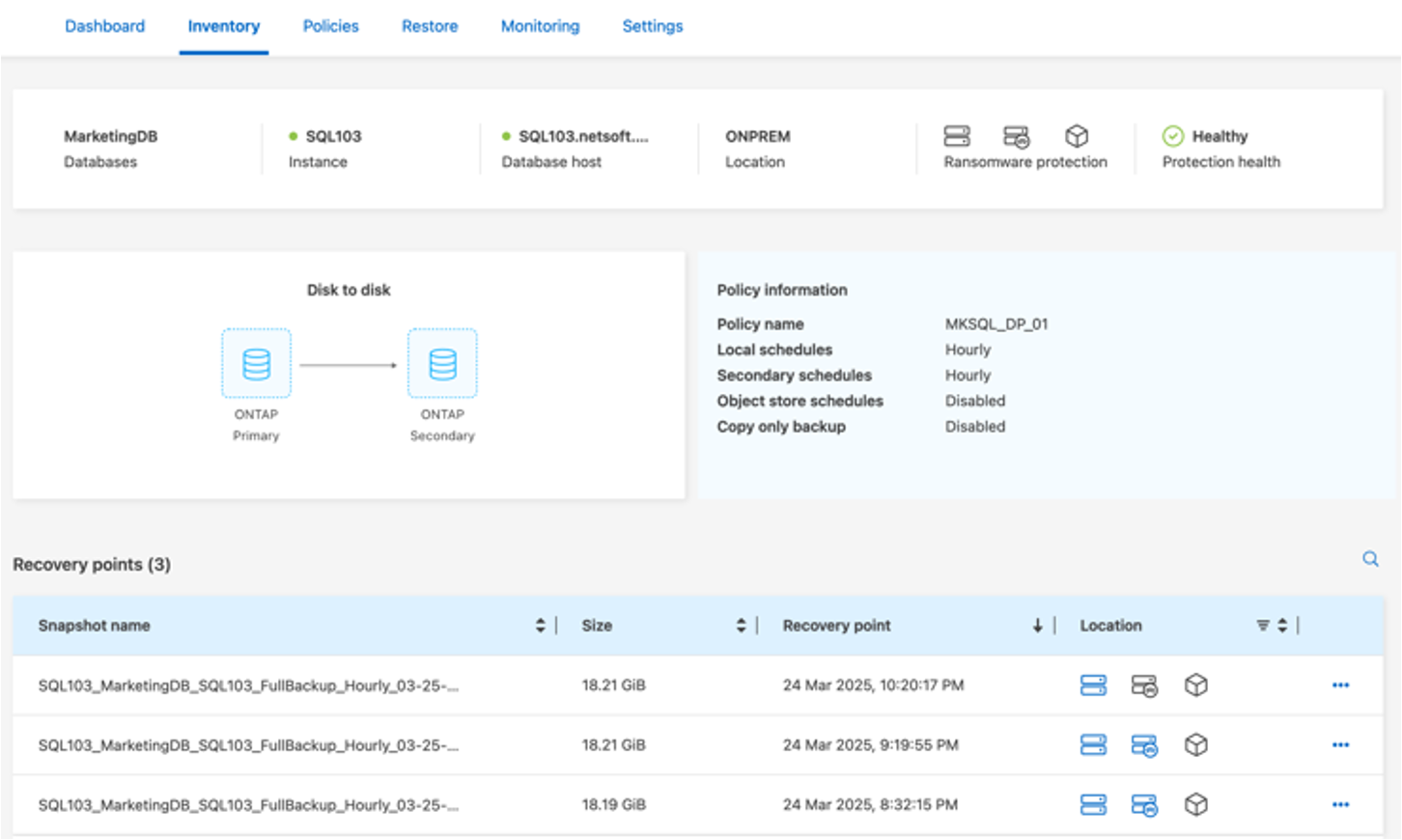1402x840 pixels.
Task: Open Location column filter icon
Action: [1262, 626]
